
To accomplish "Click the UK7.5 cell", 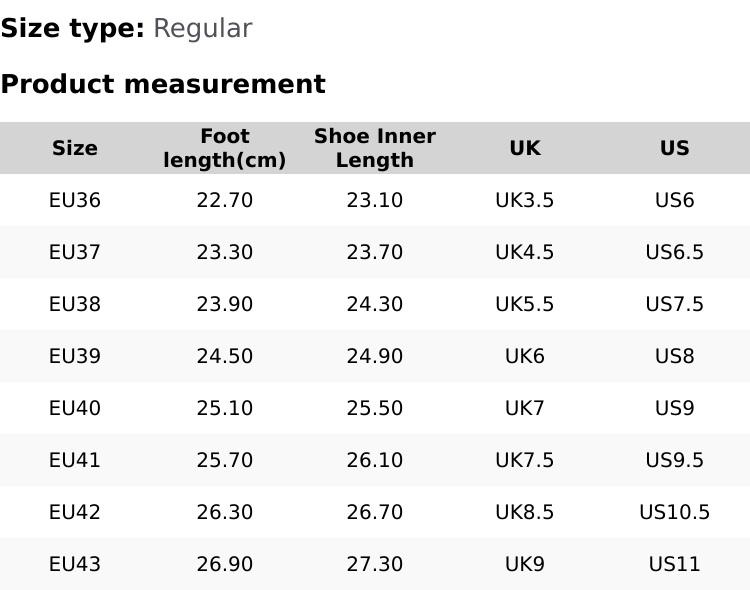I will click(x=525, y=460).
